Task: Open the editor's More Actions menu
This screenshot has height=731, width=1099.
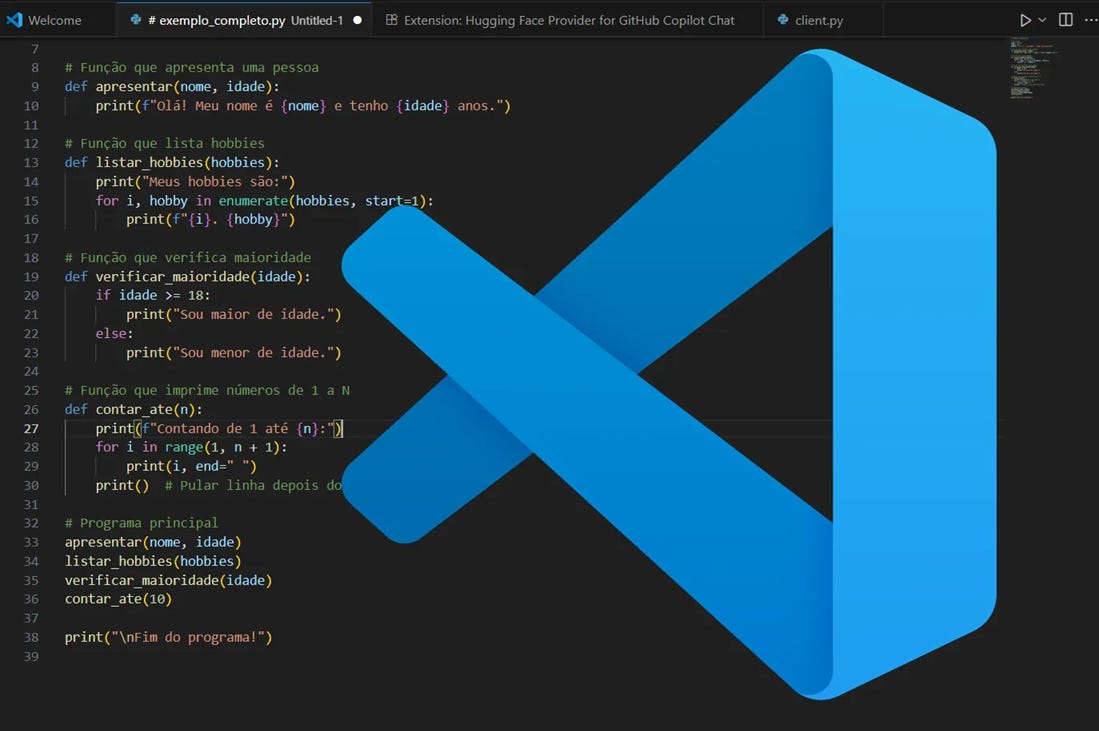Action: pyautogui.click(x=1091, y=20)
